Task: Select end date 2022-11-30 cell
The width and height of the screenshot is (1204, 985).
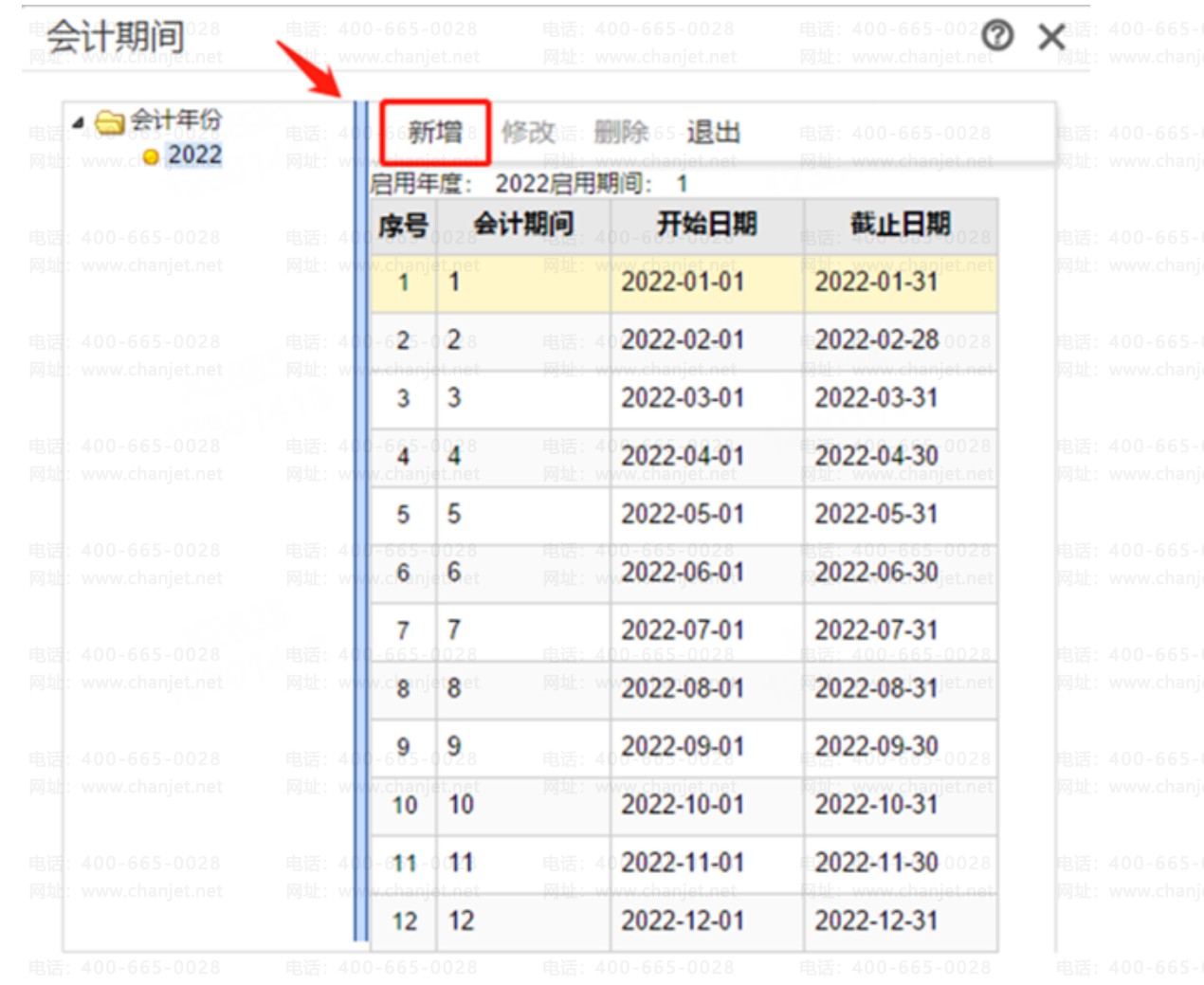Action: click(x=901, y=863)
